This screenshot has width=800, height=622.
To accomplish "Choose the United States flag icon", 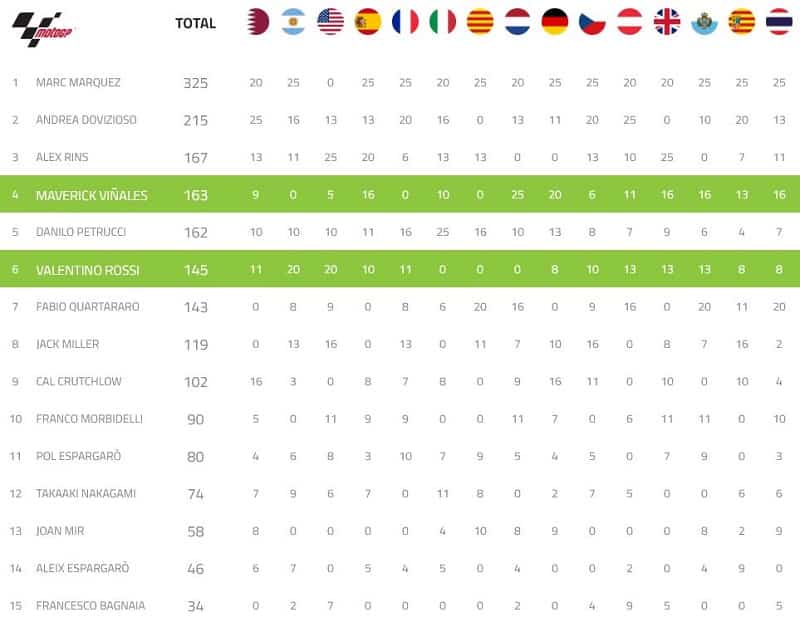I will click(330, 22).
